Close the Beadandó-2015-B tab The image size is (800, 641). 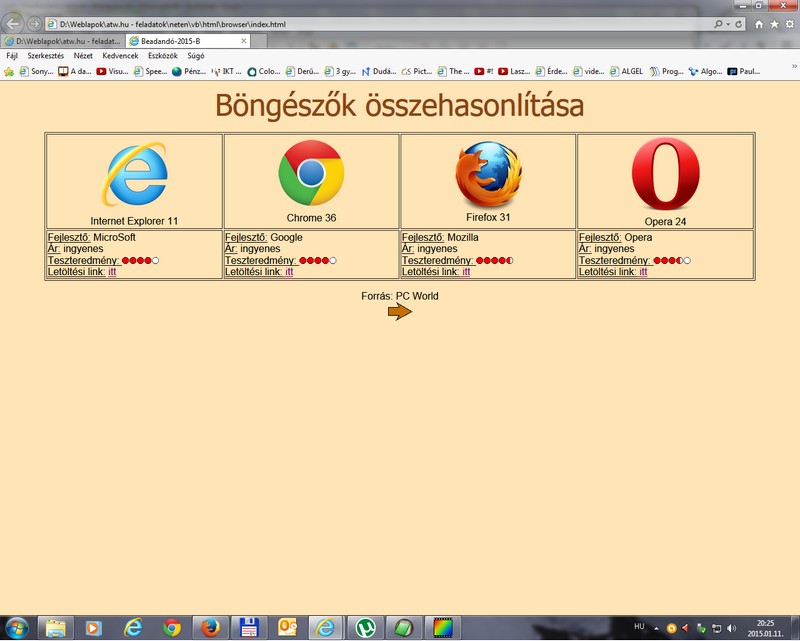tap(243, 41)
